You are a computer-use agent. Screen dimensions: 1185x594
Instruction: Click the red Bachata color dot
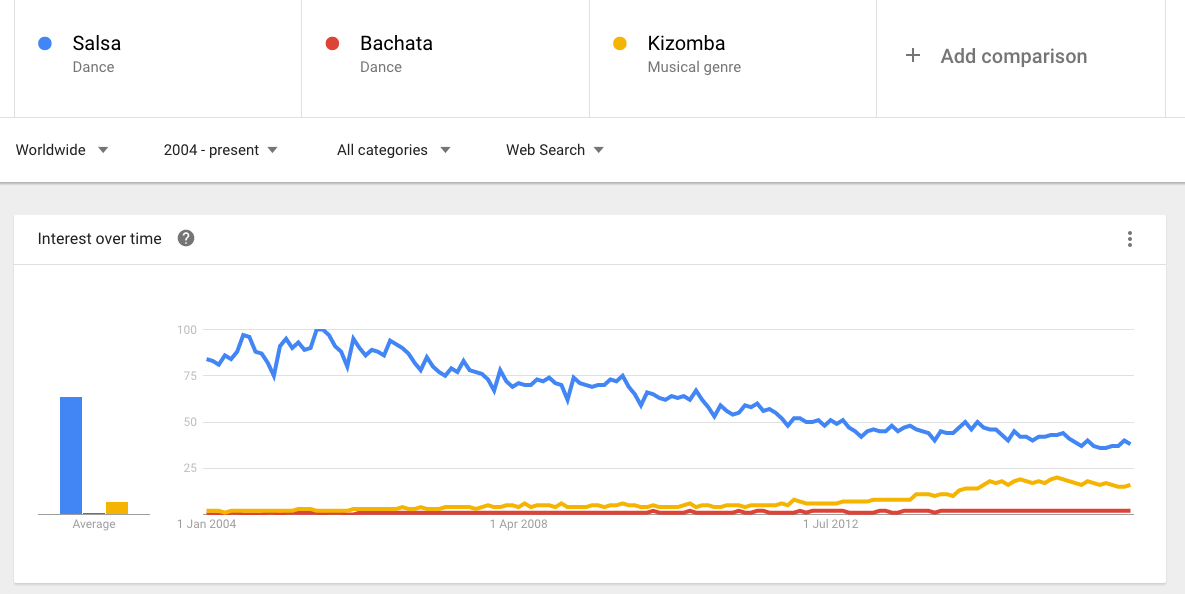click(333, 43)
